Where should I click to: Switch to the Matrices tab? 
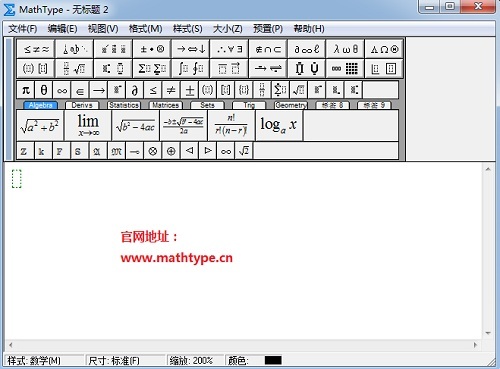166,105
